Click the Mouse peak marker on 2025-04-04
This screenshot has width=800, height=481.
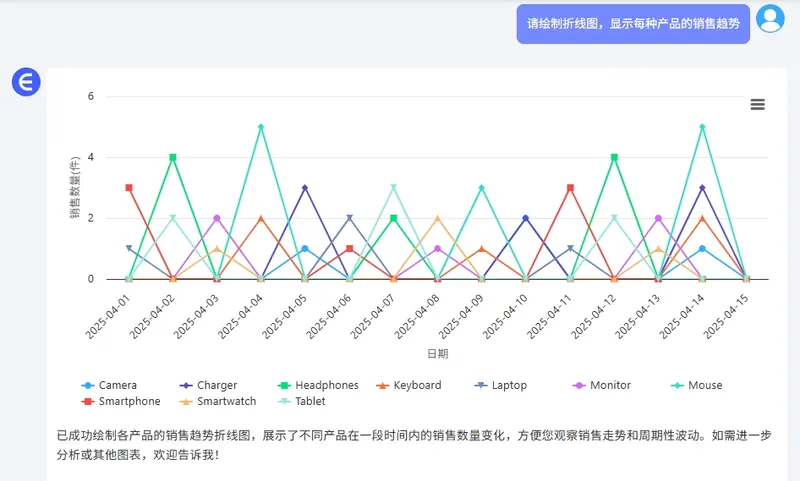tap(261, 127)
